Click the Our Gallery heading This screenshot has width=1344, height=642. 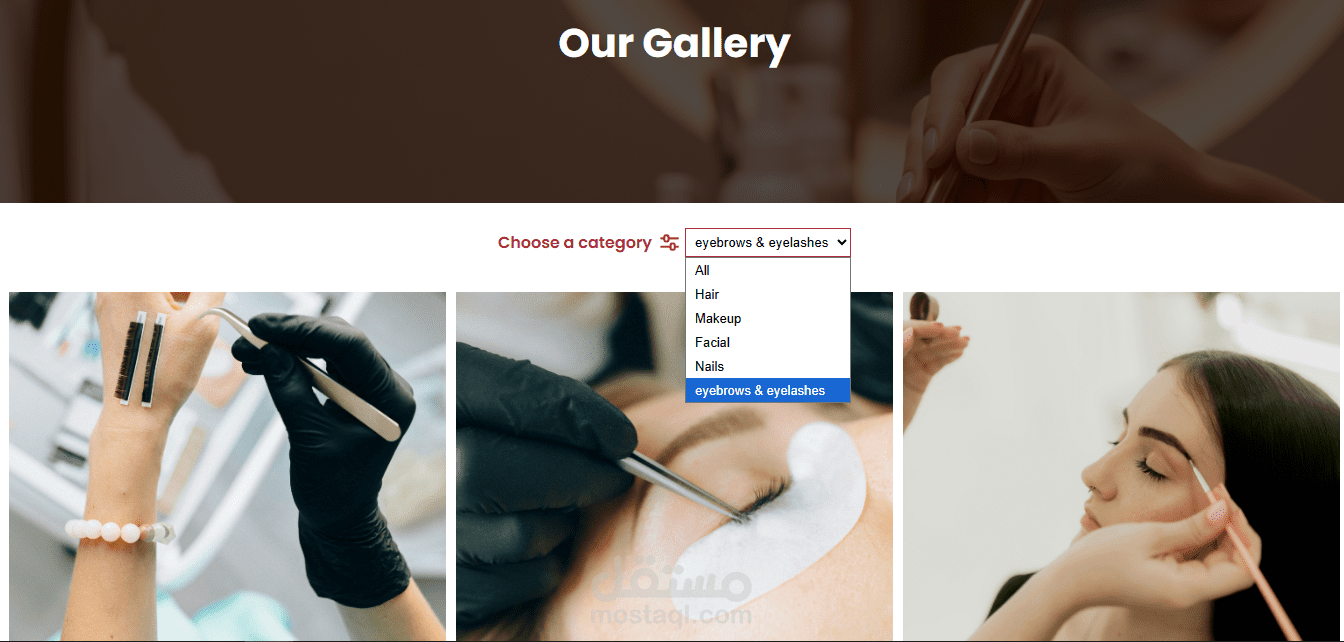[674, 43]
